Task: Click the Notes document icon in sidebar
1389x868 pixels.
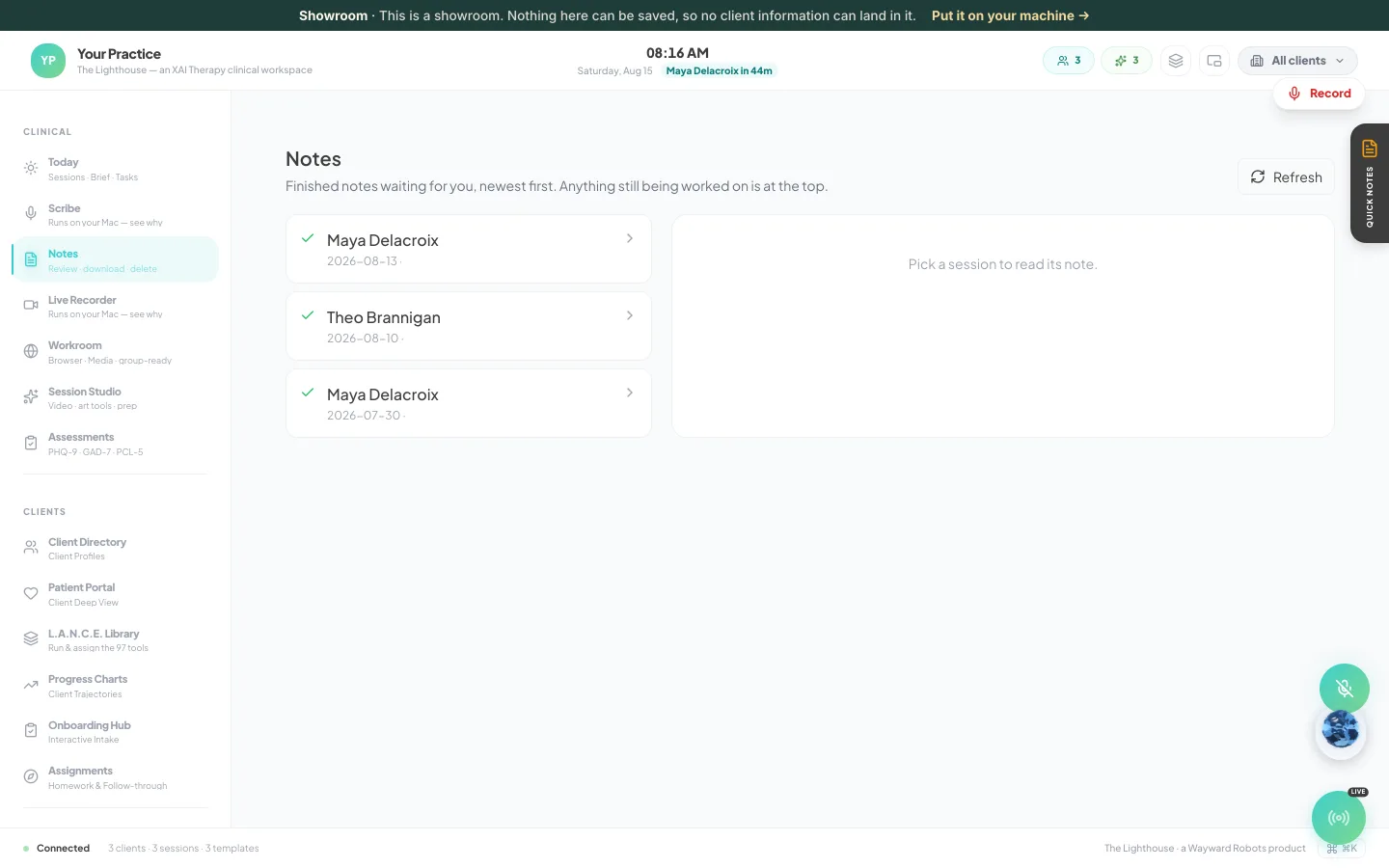Action: [31, 259]
